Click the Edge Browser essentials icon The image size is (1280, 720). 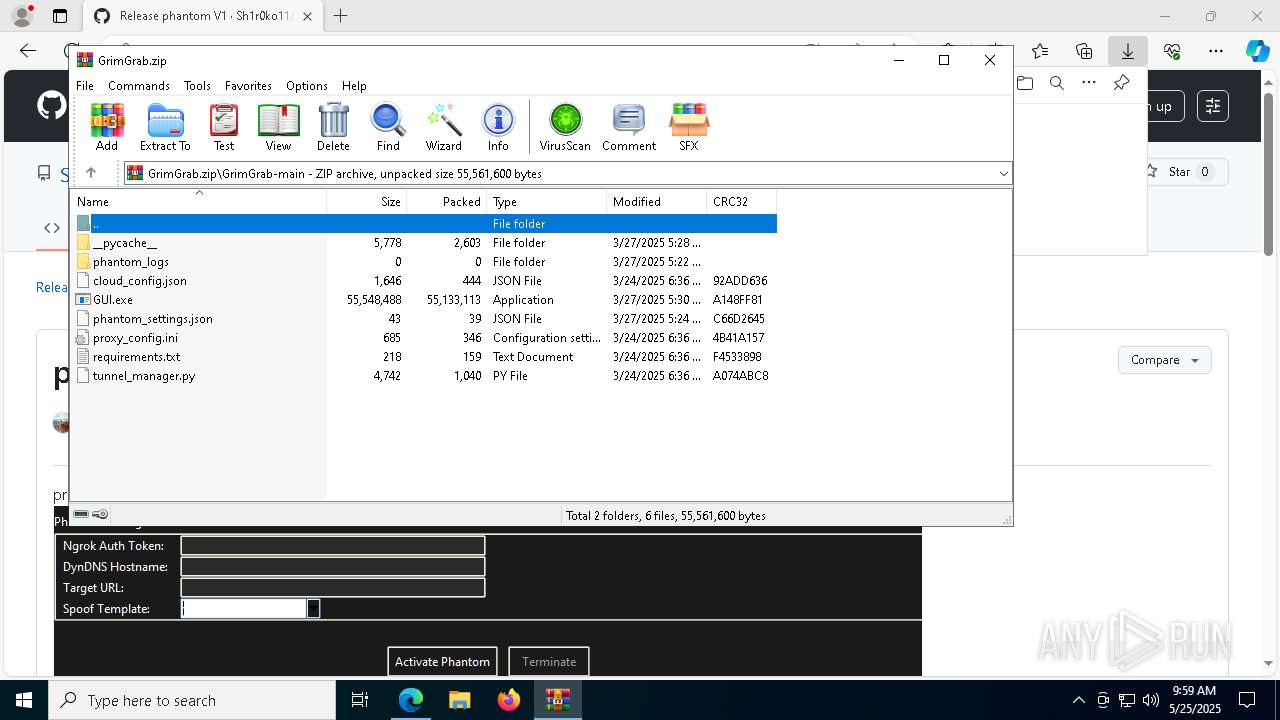point(1172,51)
